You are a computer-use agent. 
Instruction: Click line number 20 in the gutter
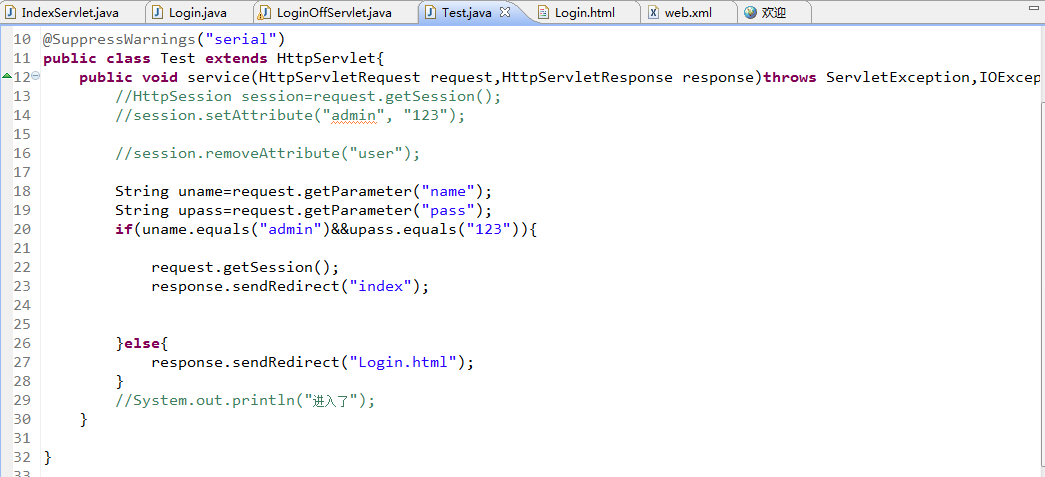22,229
